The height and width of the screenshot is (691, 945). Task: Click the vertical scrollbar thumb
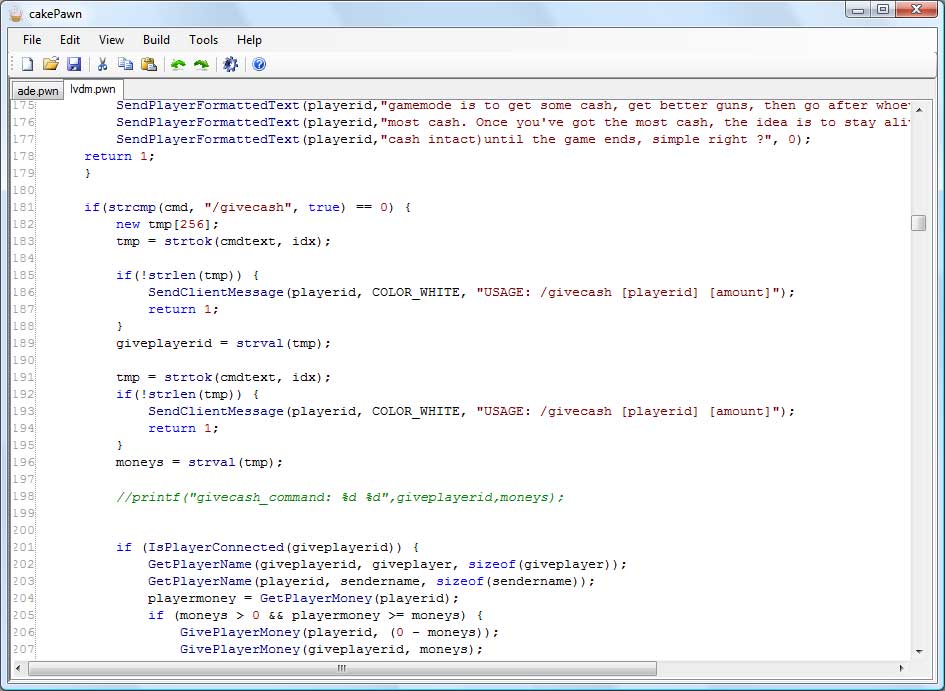click(918, 223)
